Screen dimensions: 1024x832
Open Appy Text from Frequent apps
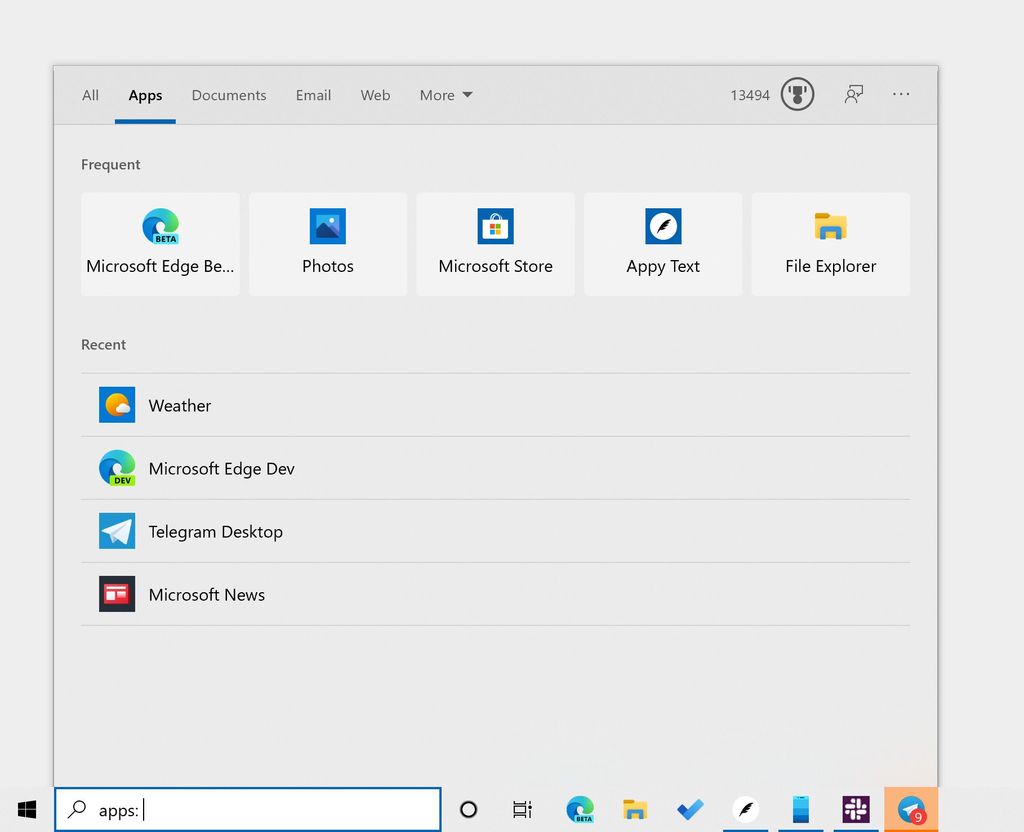click(663, 243)
